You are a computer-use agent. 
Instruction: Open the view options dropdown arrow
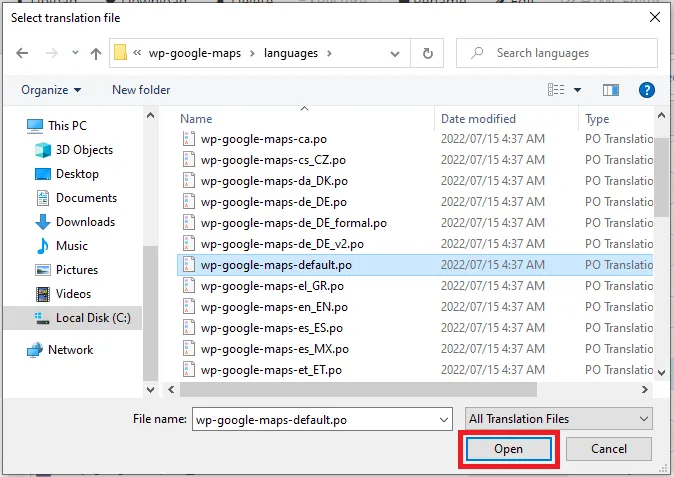[577, 90]
